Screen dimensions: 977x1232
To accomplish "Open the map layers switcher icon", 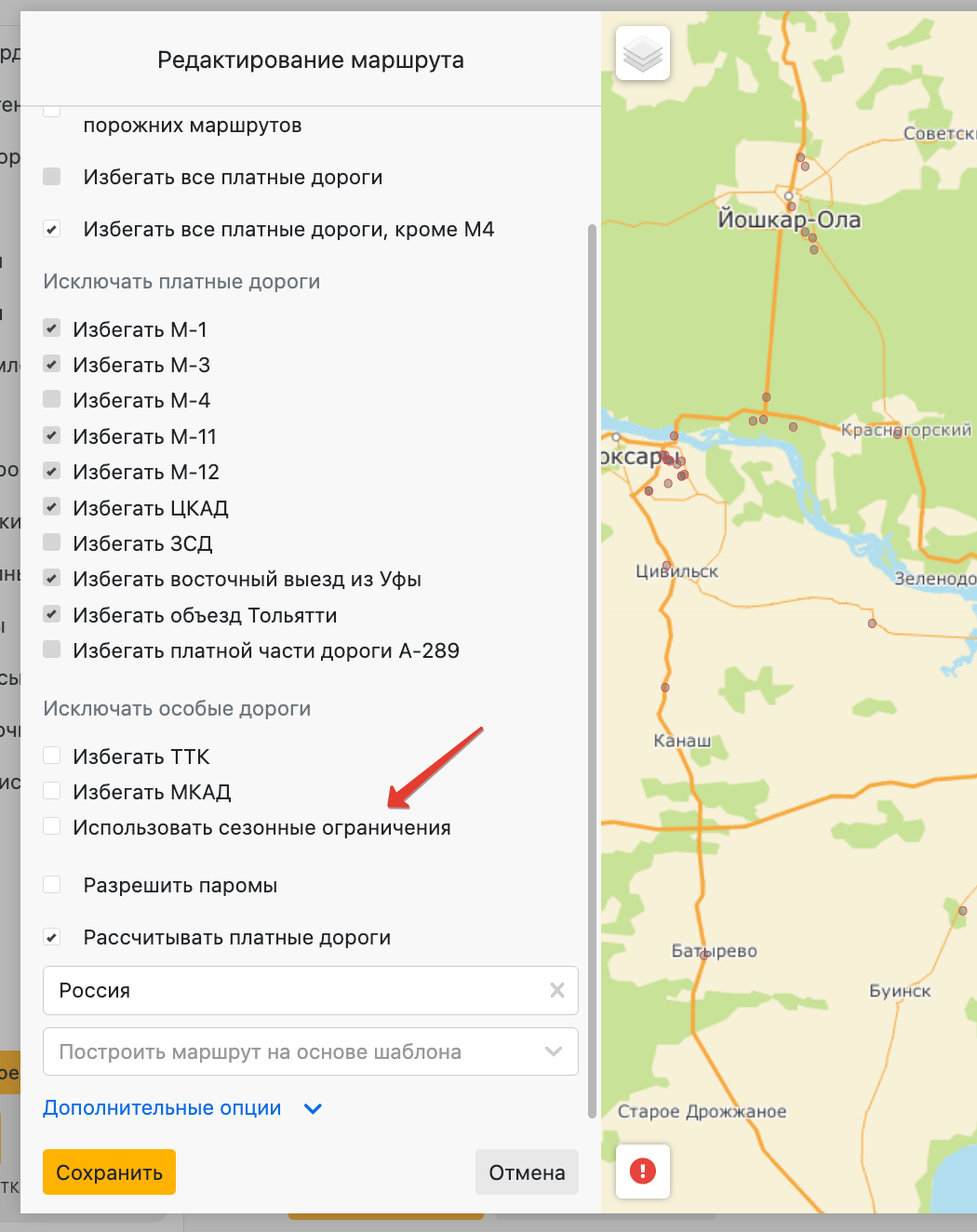I will [643, 53].
